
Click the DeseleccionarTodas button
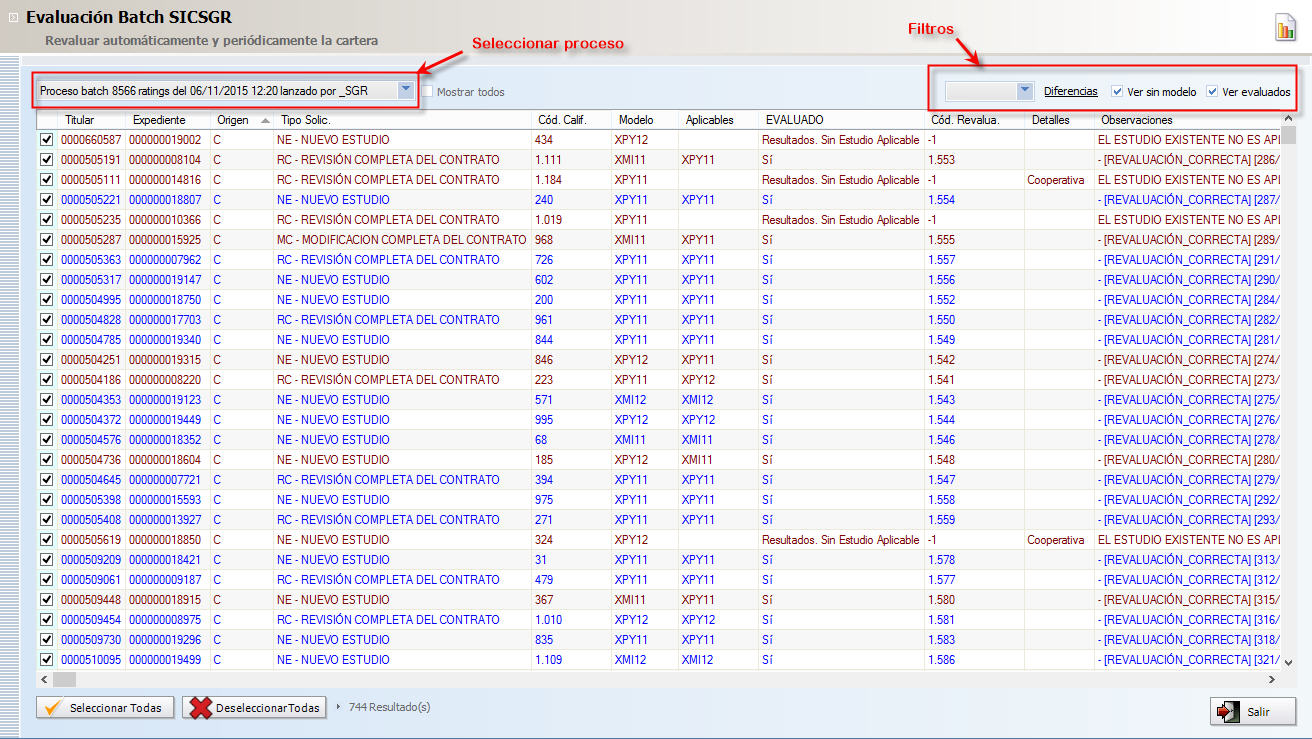pyautogui.click(x=254, y=708)
